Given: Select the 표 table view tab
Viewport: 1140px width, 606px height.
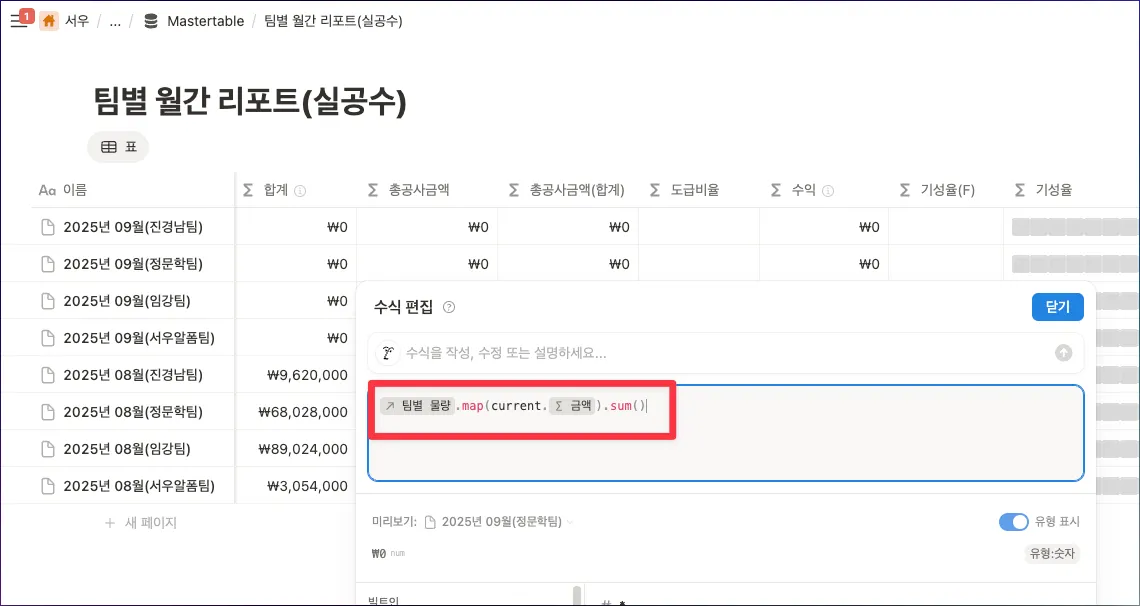Looking at the screenshot, I should 119,147.
